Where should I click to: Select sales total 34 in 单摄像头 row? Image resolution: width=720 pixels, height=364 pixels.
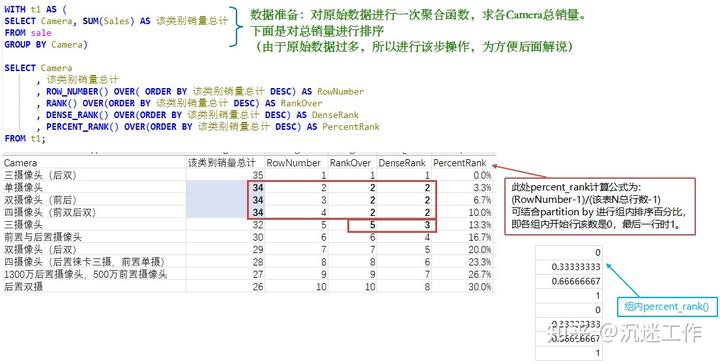pyautogui.click(x=225, y=187)
